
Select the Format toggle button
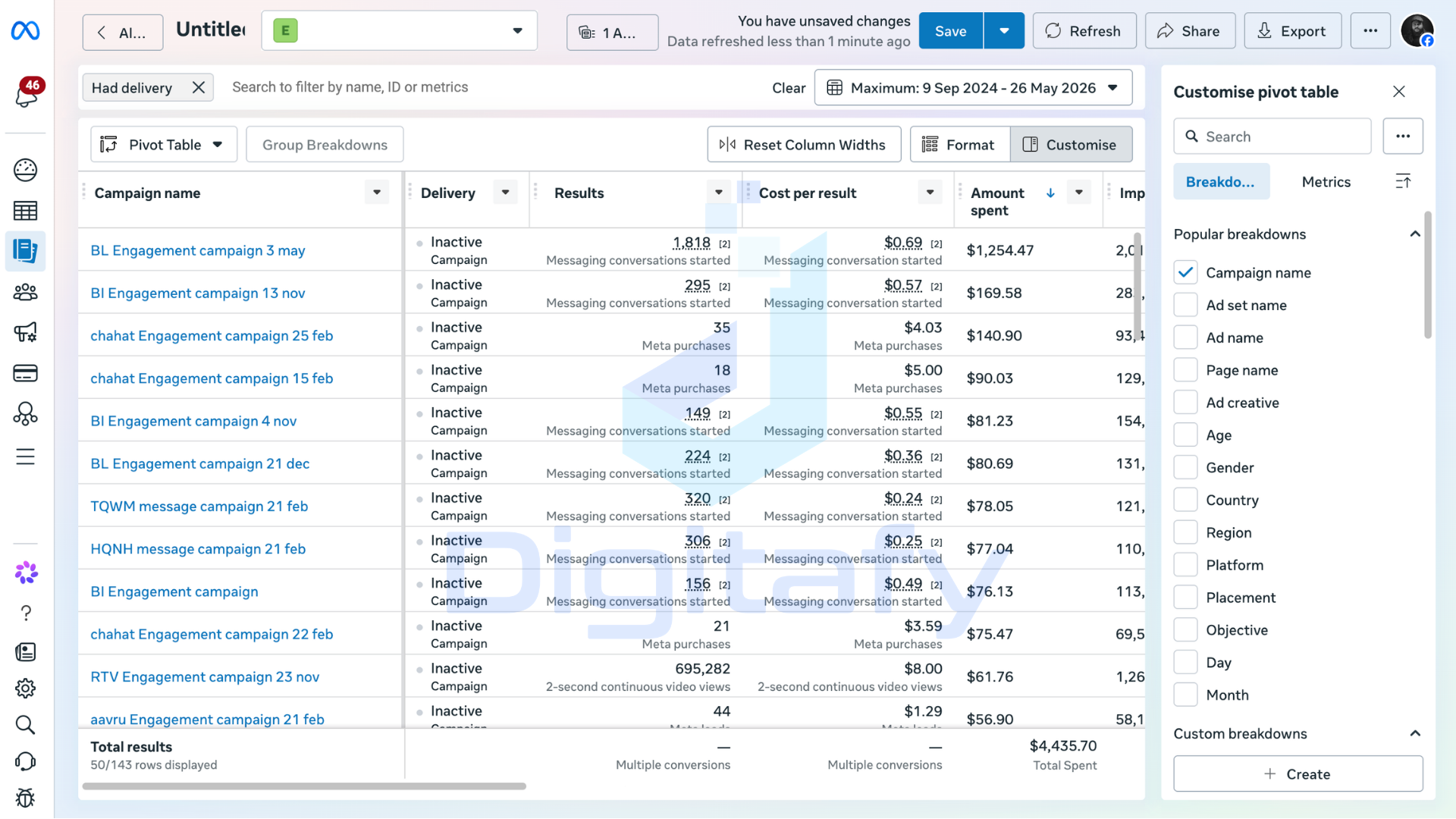click(x=960, y=145)
